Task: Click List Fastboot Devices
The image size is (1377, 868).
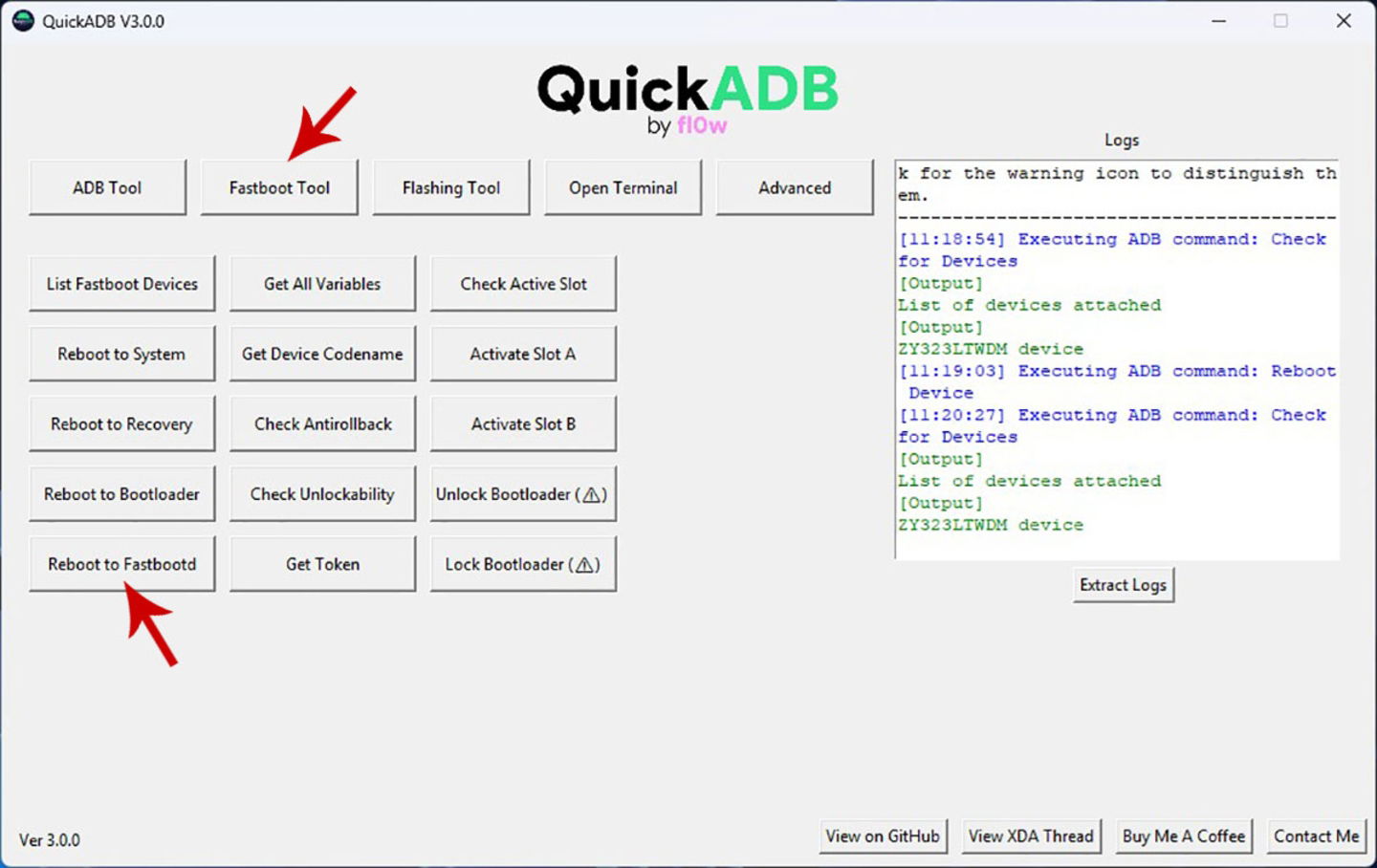Action: click(x=122, y=283)
